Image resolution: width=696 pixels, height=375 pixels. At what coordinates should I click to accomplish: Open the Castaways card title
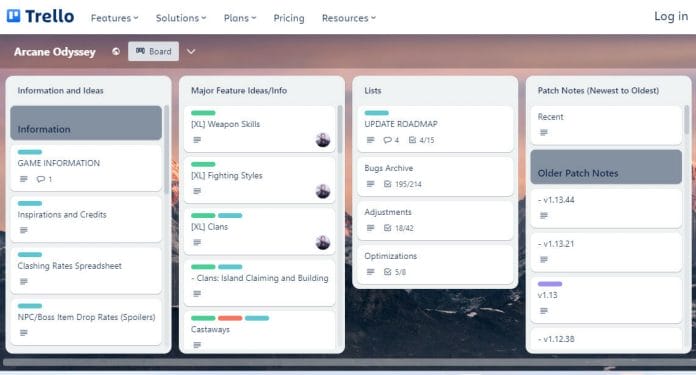tap(210, 329)
